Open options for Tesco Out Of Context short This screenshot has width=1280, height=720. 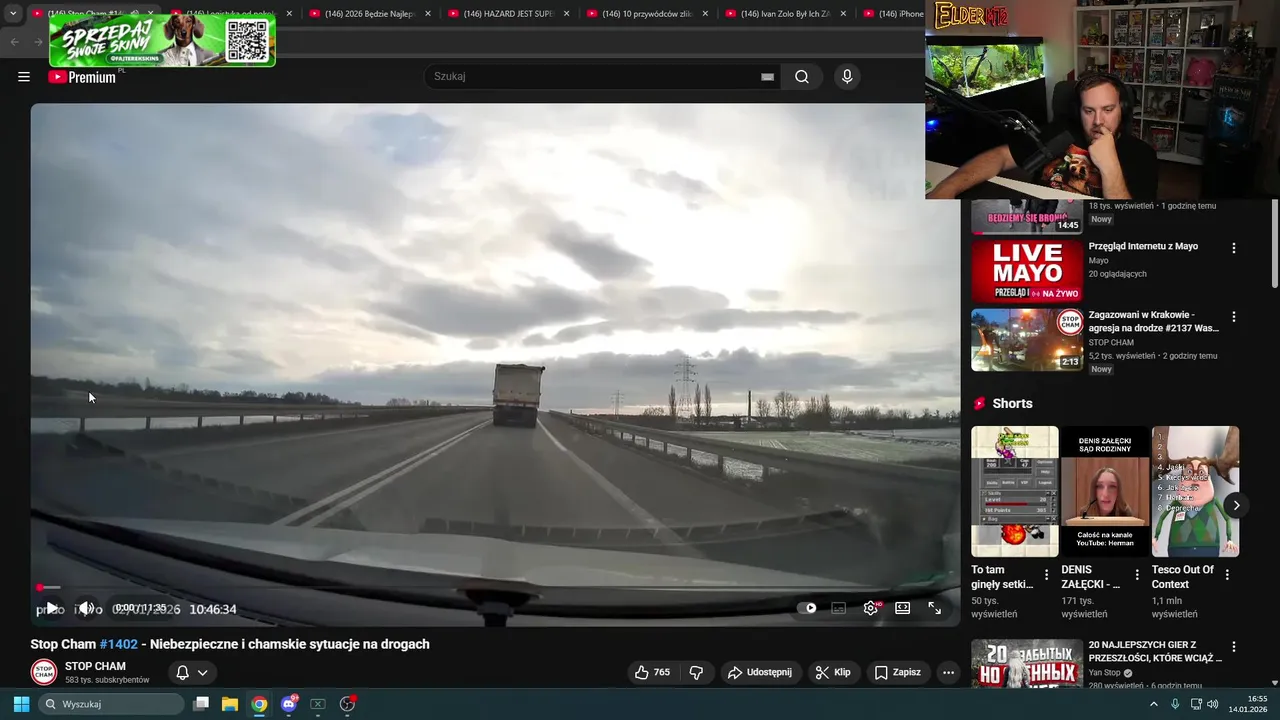[1227, 575]
